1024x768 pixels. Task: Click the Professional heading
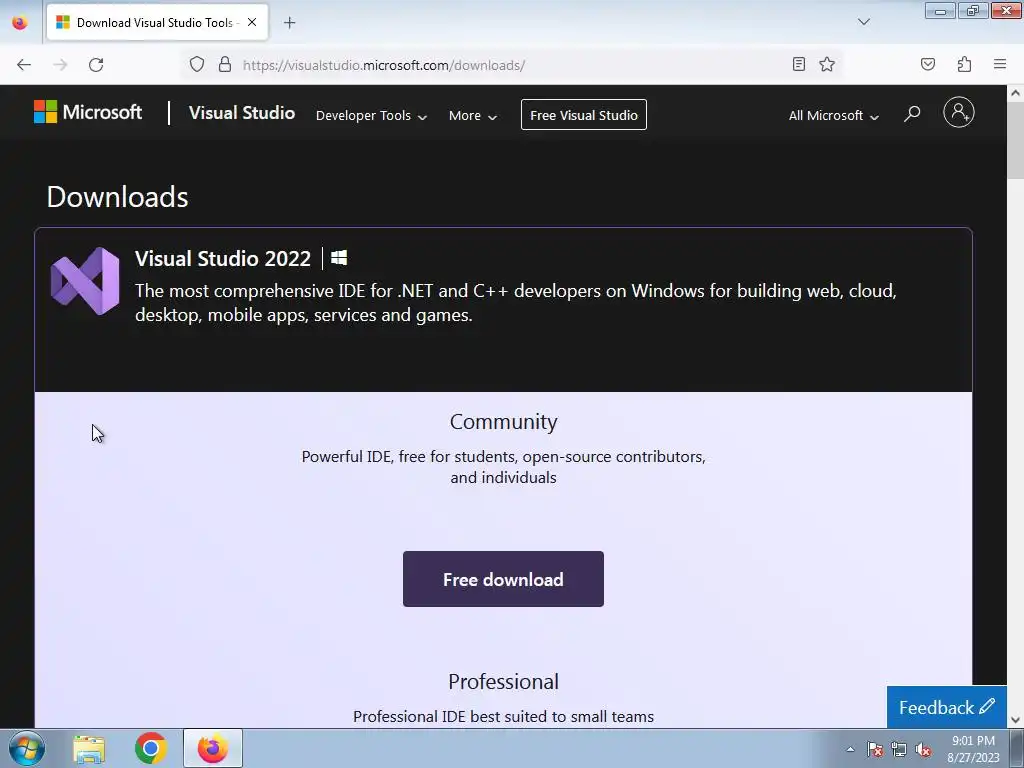tap(504, 682)
